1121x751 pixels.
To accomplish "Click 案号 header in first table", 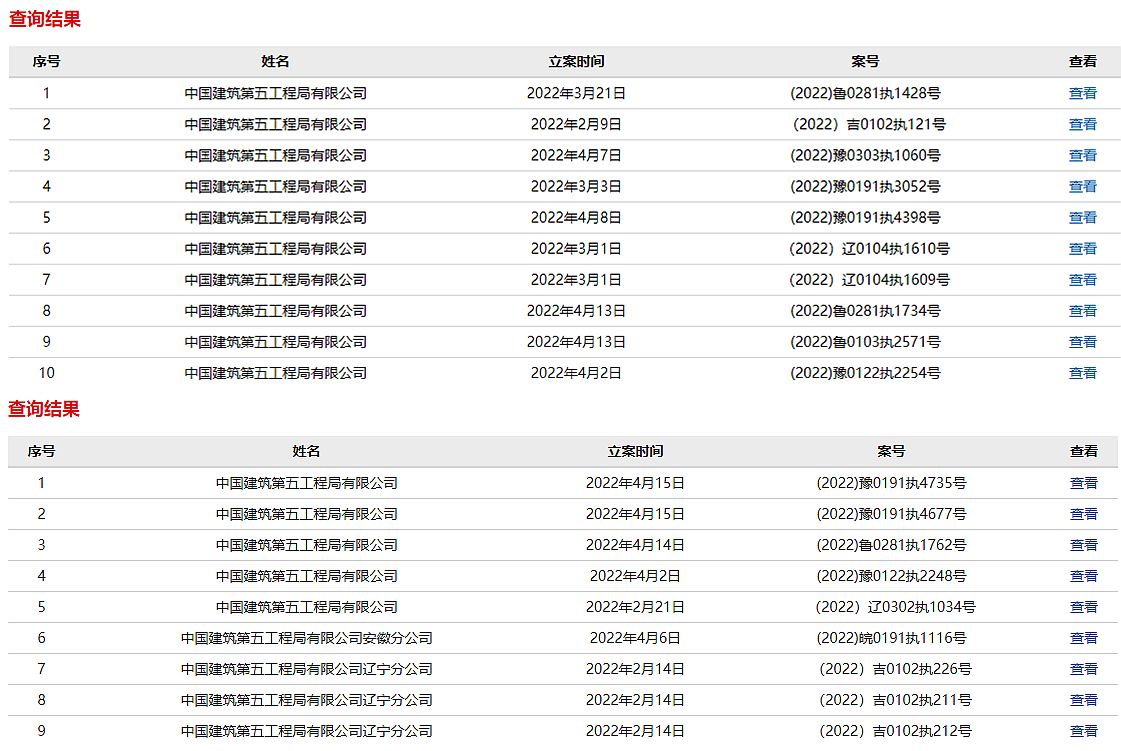I will pos(865,62).
